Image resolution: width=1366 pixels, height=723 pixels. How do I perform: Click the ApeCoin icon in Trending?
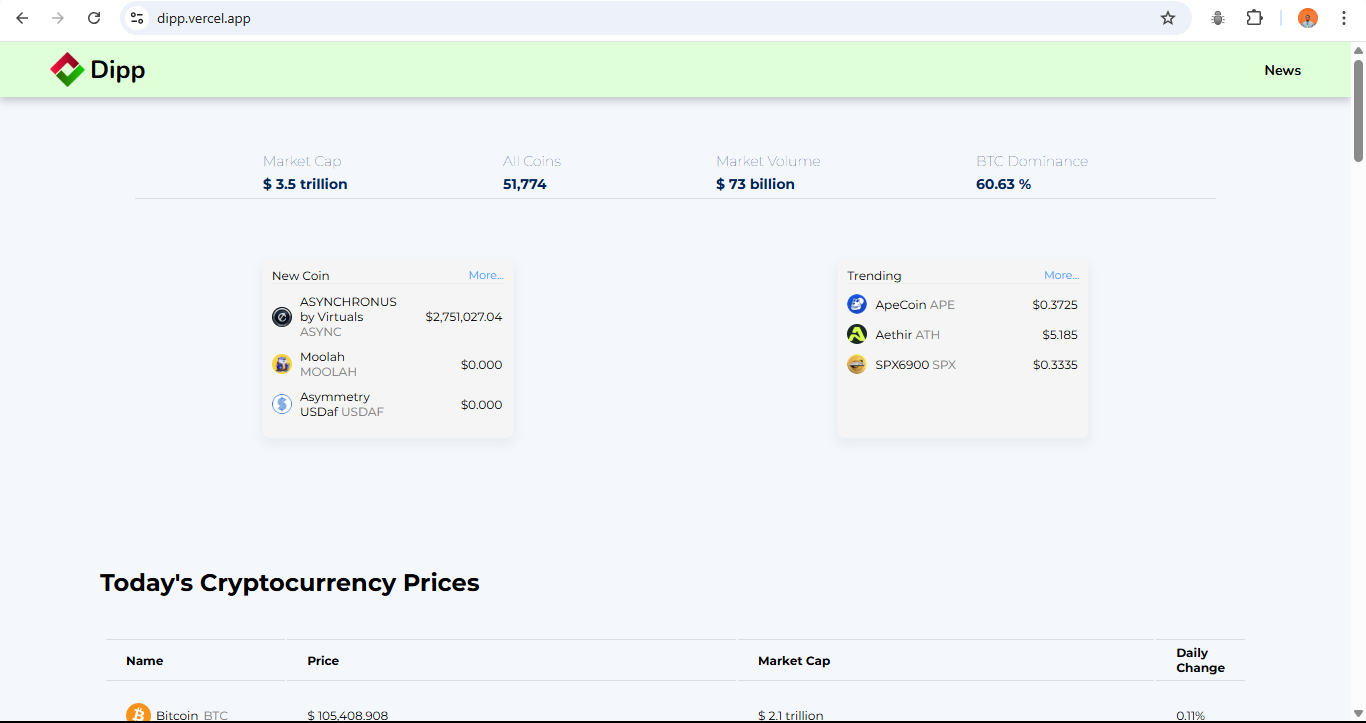857,304
